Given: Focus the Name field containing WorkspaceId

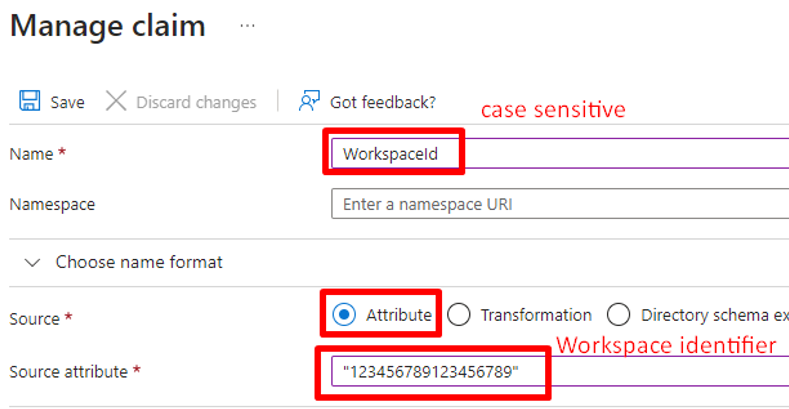Looking at the screenshot, I should pyautogui.click(x=560, y=154).
